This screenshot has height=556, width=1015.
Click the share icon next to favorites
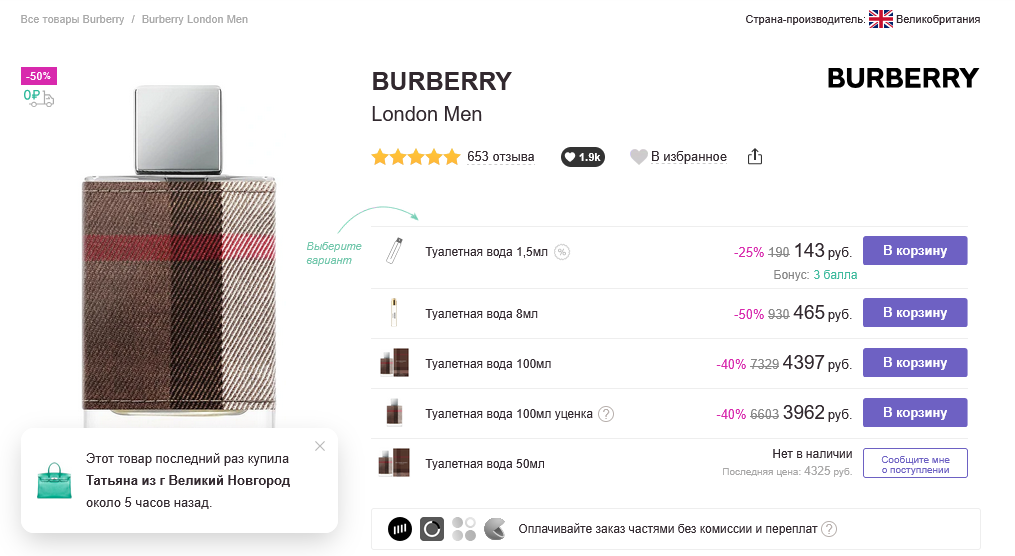click(x=755, y=157)
